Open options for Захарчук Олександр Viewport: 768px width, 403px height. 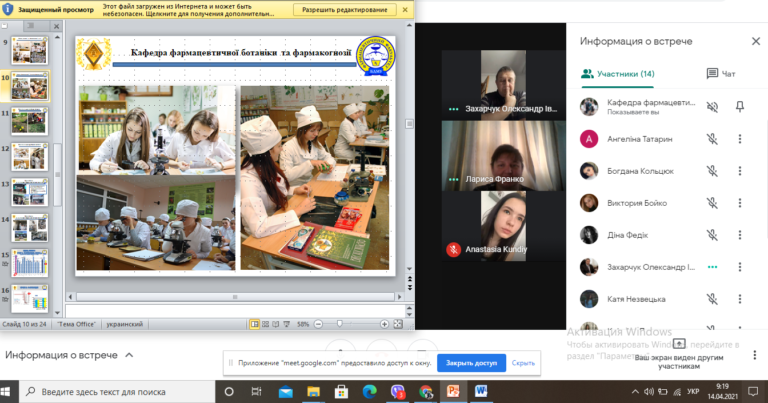(x=740, y=267)
